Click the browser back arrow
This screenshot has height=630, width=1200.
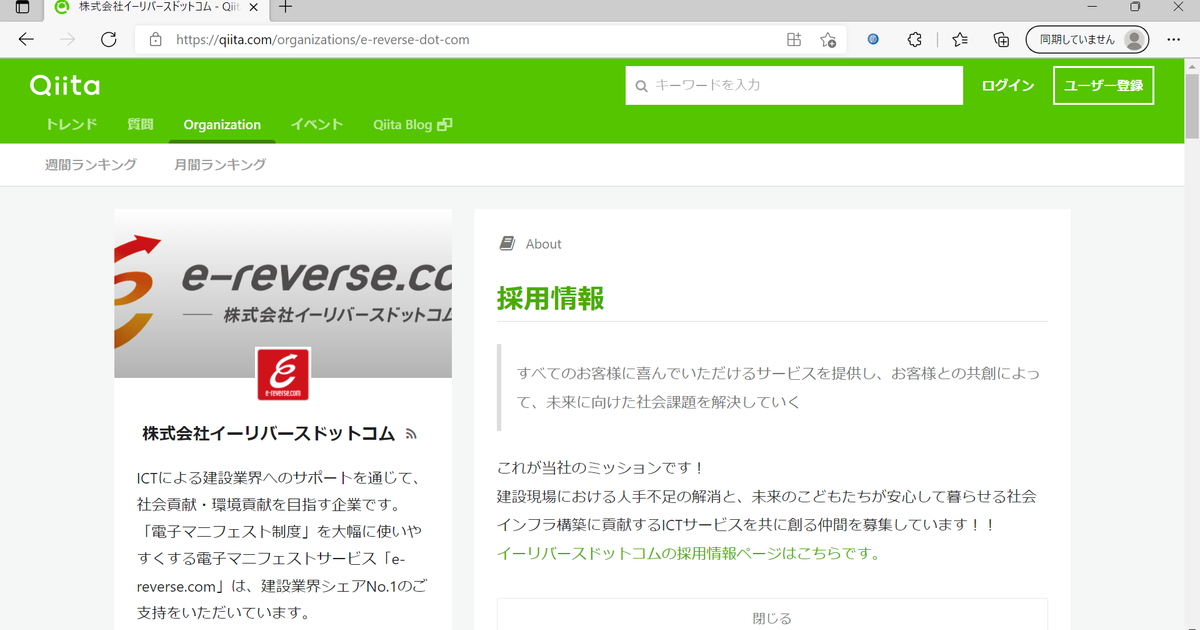(26, 40)
